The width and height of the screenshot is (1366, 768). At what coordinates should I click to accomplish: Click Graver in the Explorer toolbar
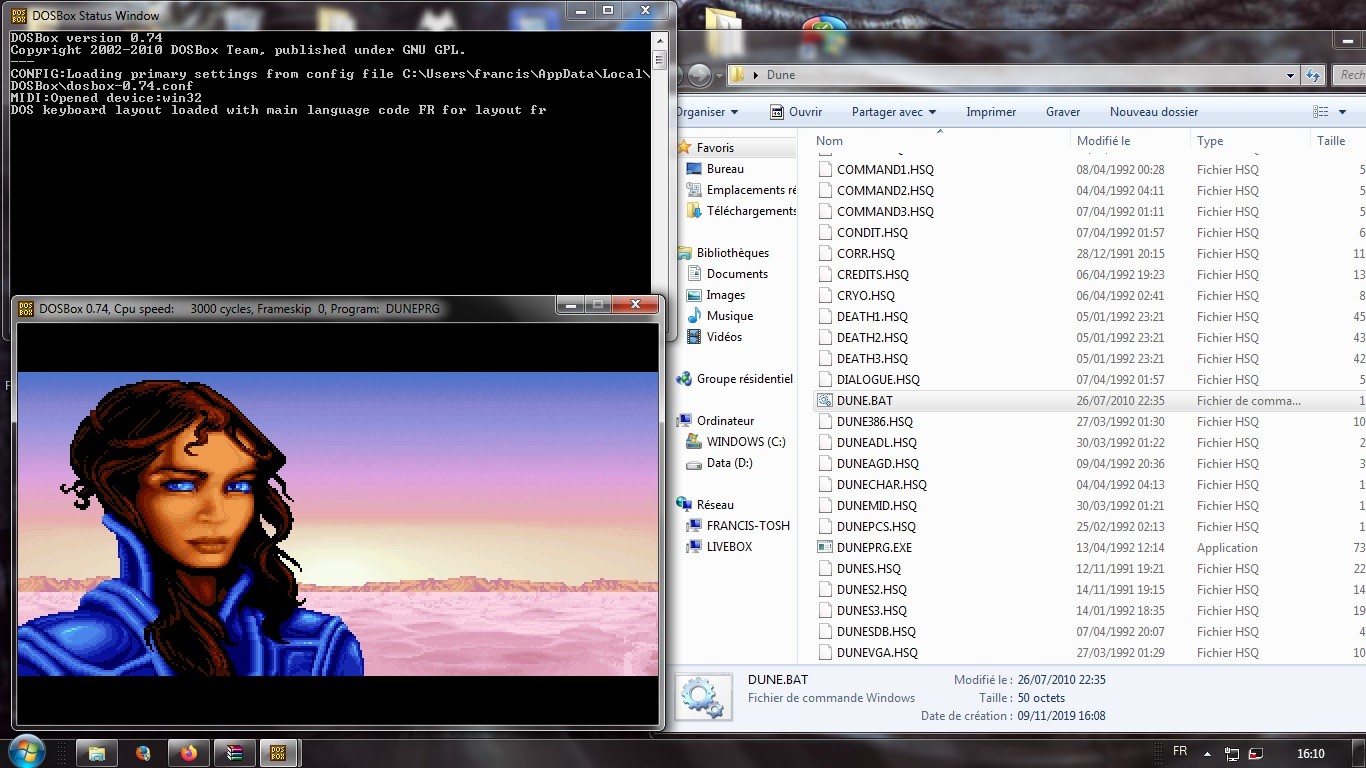coord(1063,112)
